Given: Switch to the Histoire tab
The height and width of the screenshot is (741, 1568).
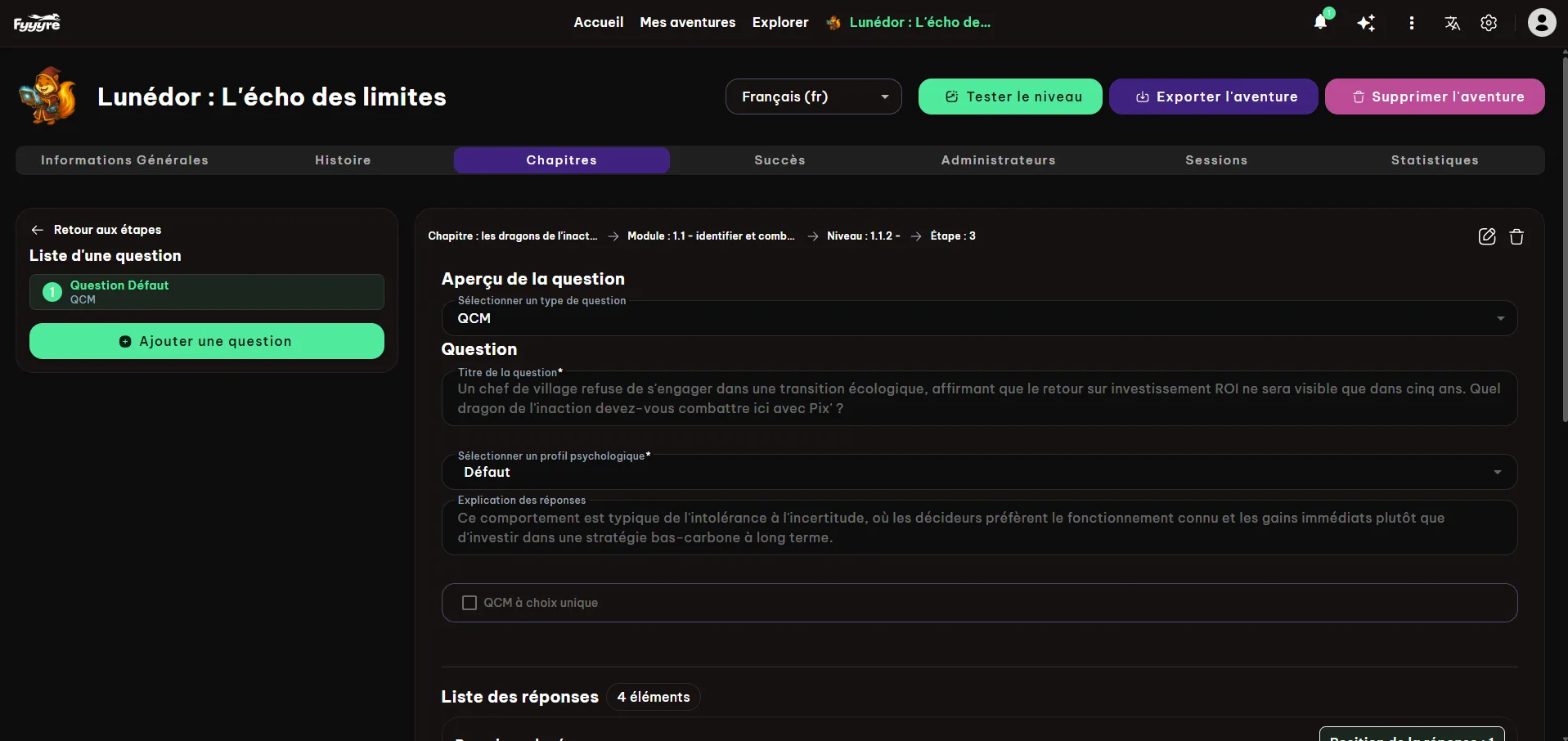Looking at the screenshot, I should (x=343, y=160).
